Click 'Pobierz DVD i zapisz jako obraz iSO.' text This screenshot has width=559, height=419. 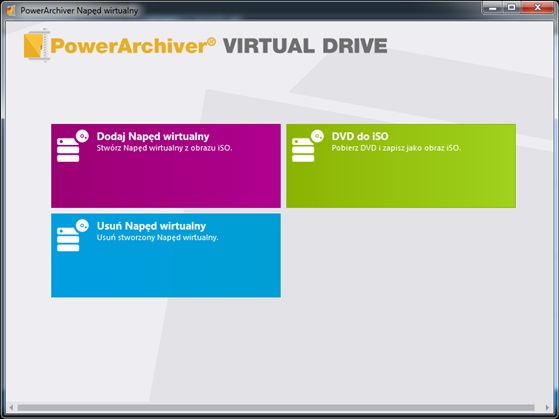[396, 148]
